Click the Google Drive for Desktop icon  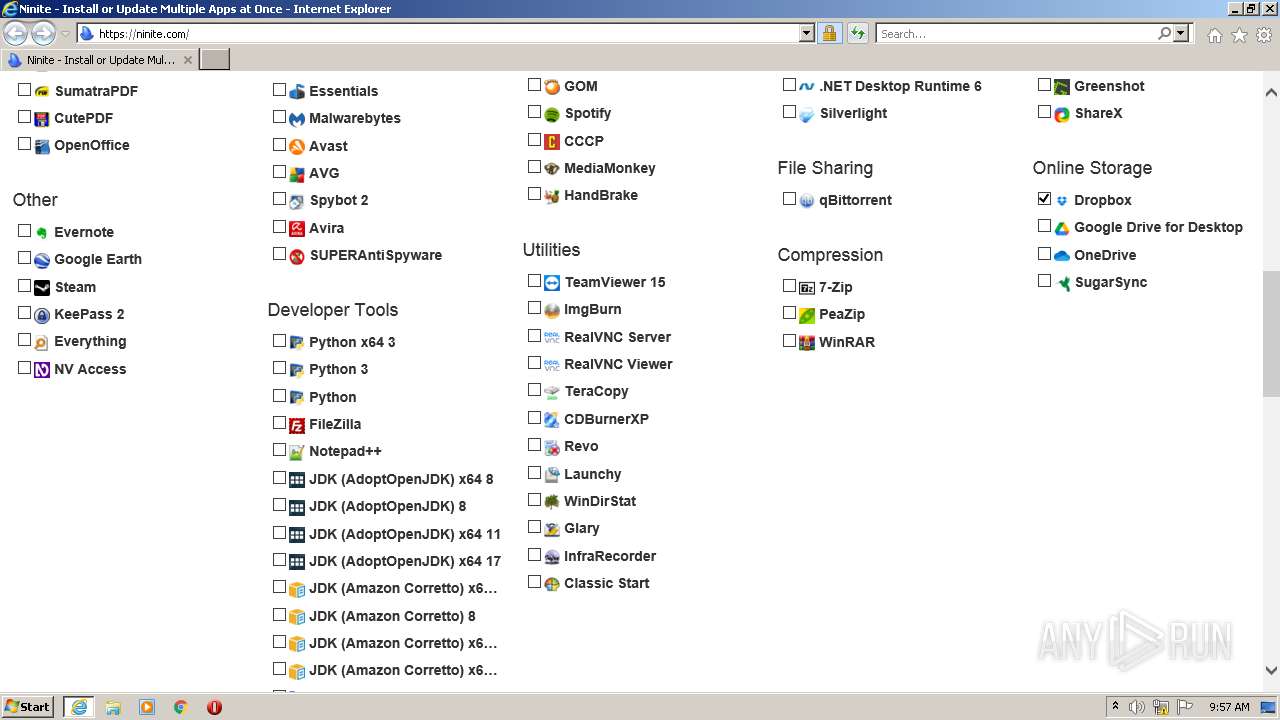point(1062,228)
